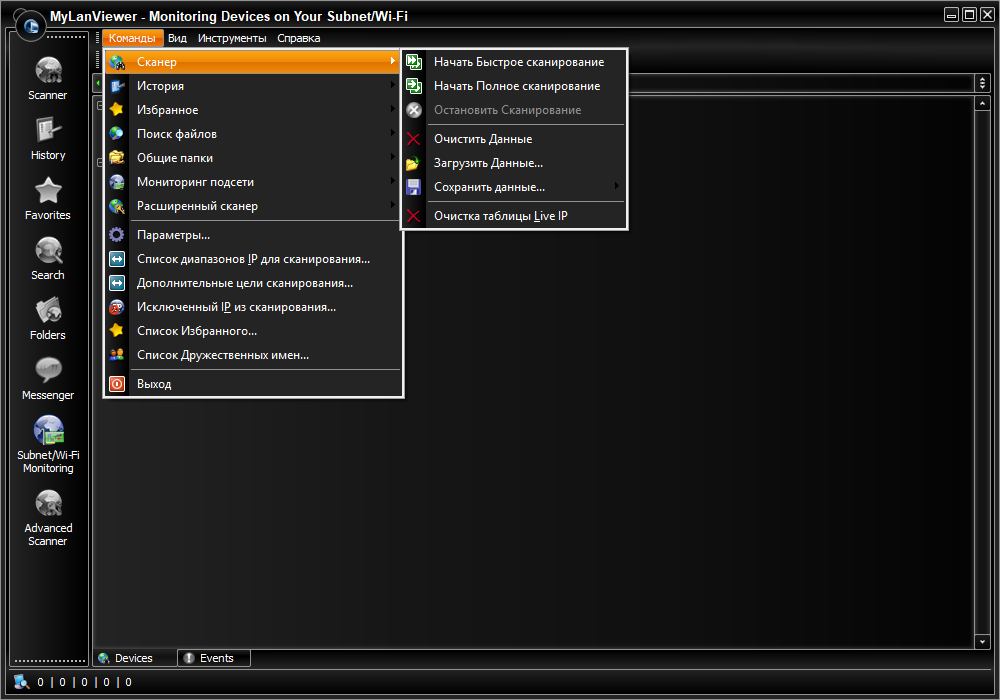
Task: Open the Команды menu
Action: coord(132,38)
